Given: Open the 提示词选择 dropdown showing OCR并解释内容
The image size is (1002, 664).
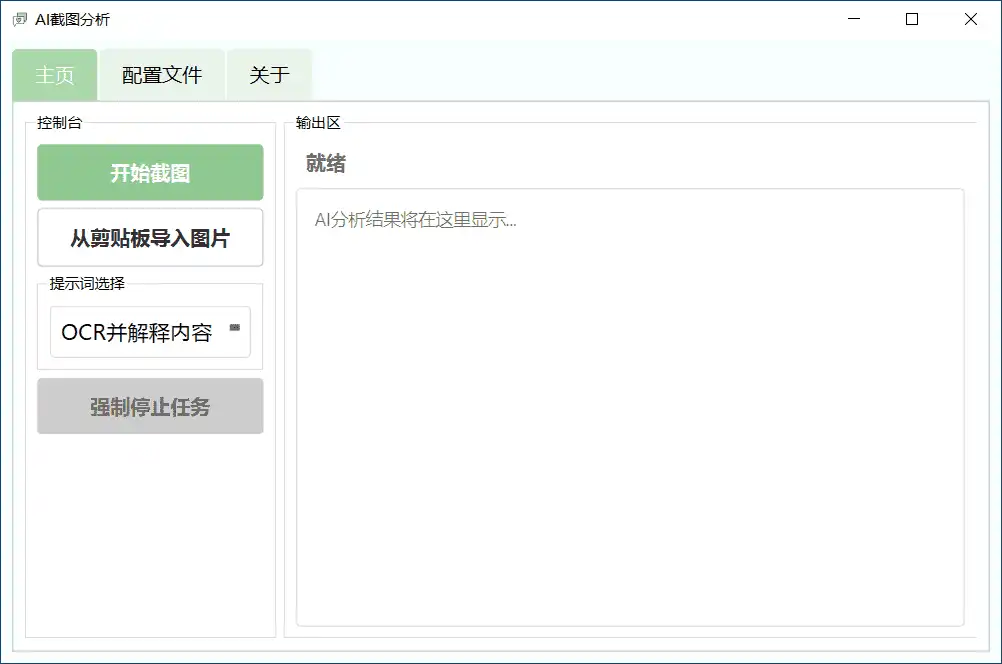Looking at the screenshot, I should [x=150, y=332].
